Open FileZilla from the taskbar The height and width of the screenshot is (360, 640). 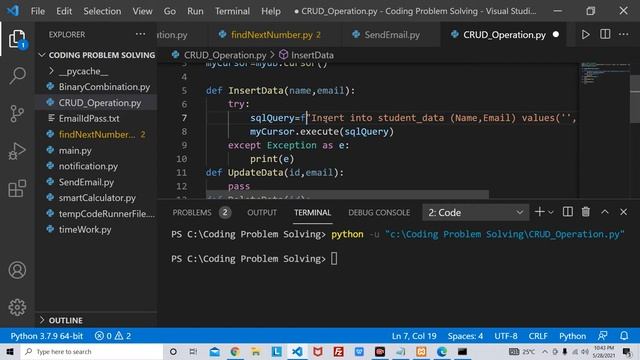338,352
